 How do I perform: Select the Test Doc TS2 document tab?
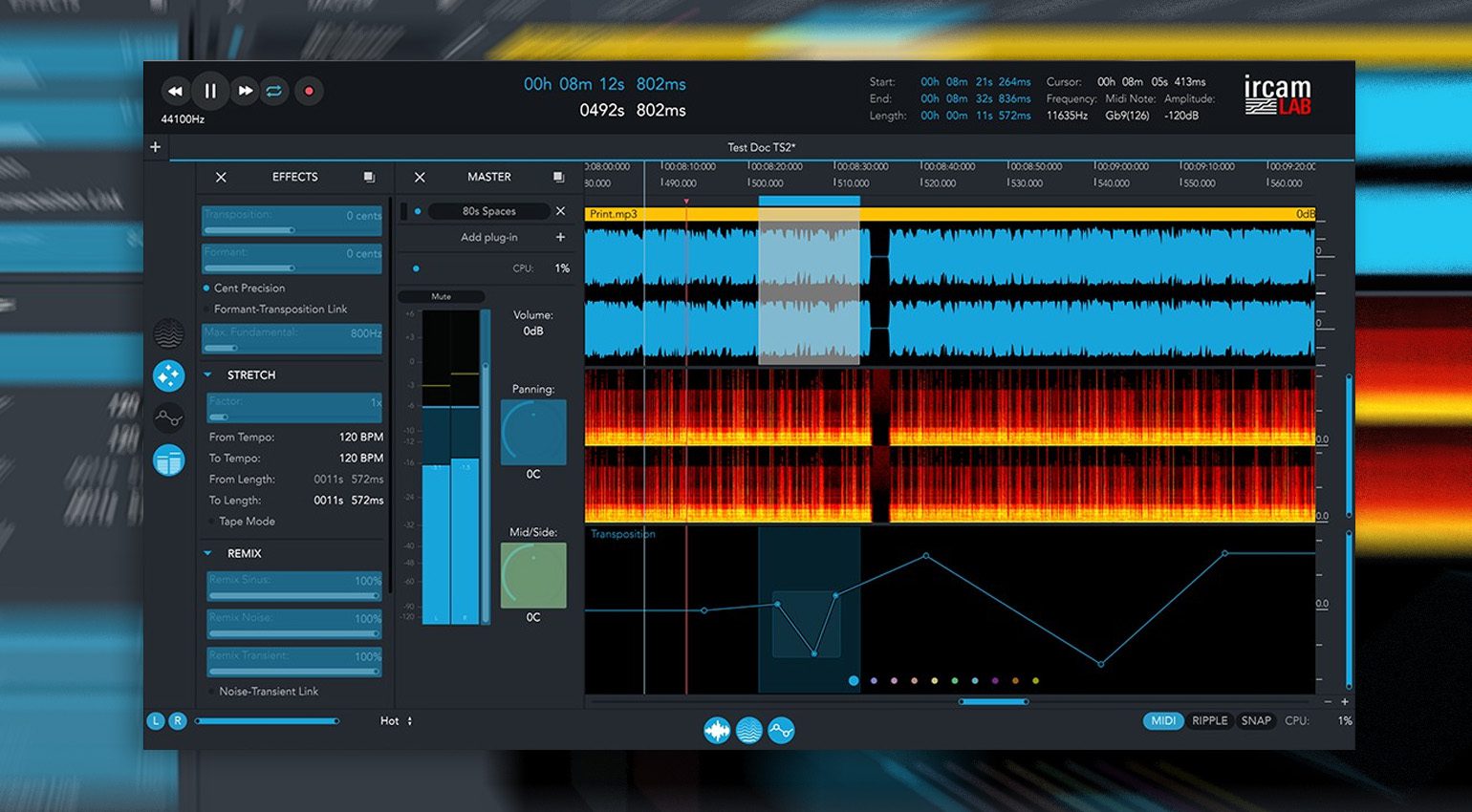[761, 147]
